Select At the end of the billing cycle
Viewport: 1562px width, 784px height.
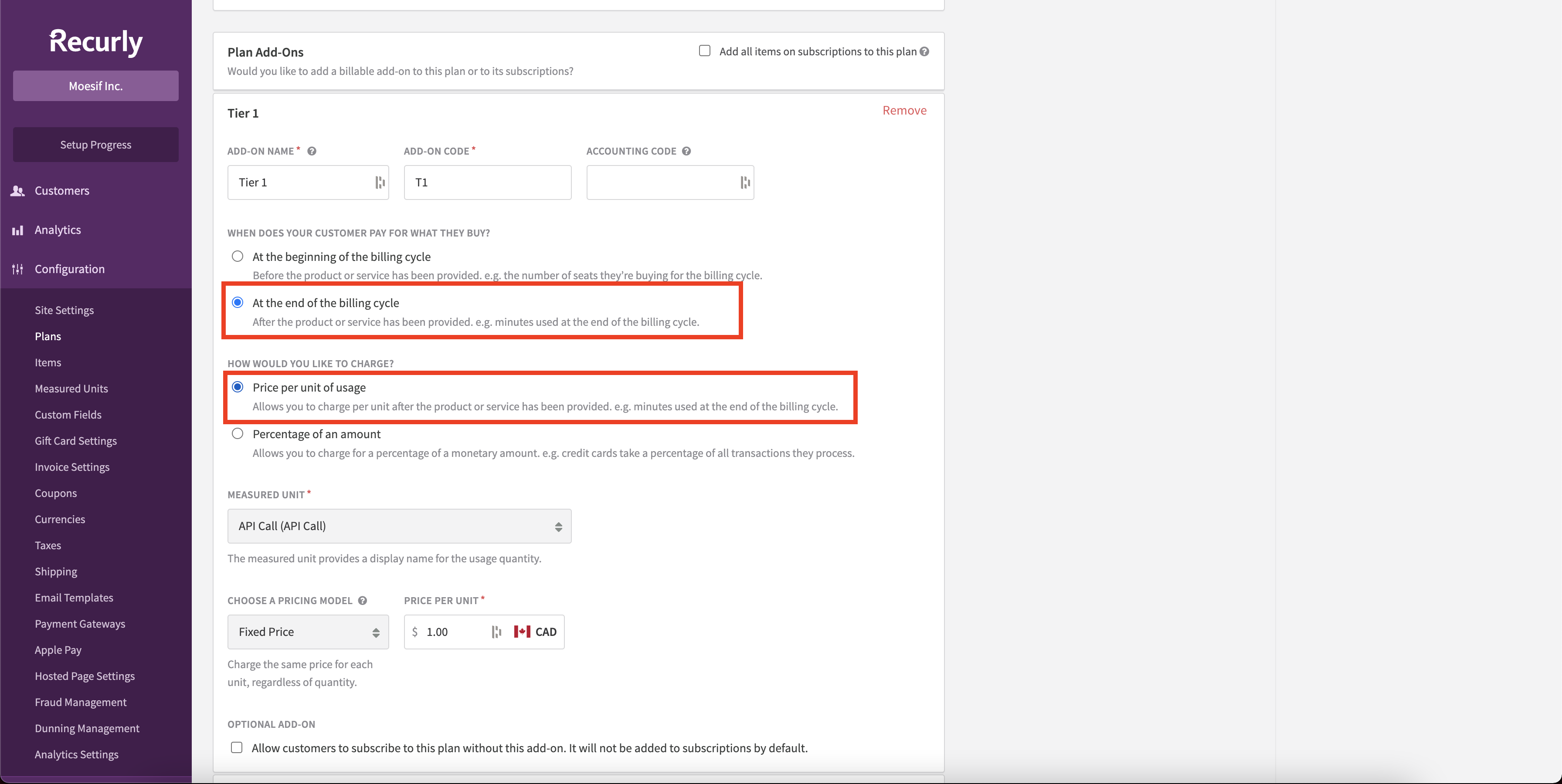(x=238, y=302)
